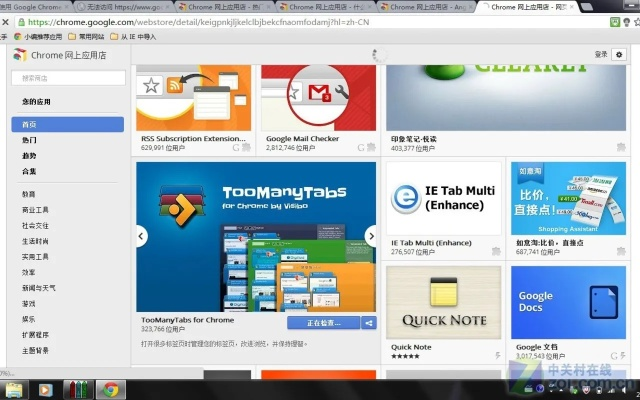
Task: Open RSS Subscription Extension thumbnail
Action: click(193, 98)
